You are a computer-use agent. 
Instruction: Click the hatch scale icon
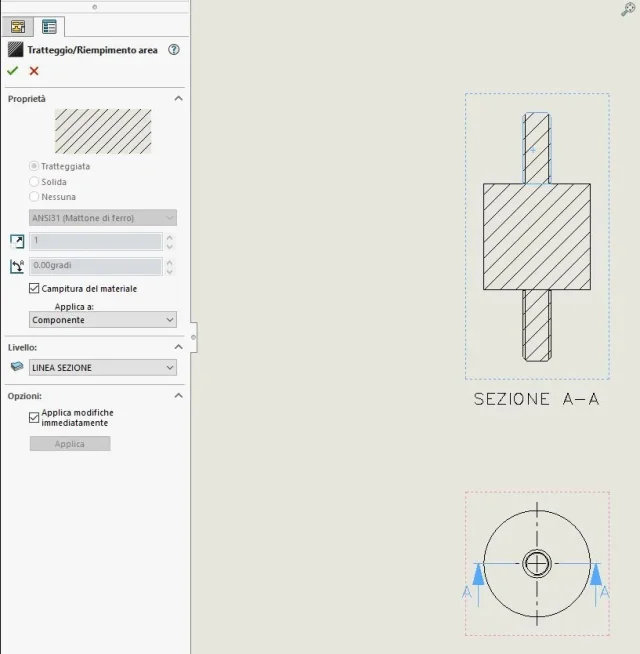click(x=17, y=241)
